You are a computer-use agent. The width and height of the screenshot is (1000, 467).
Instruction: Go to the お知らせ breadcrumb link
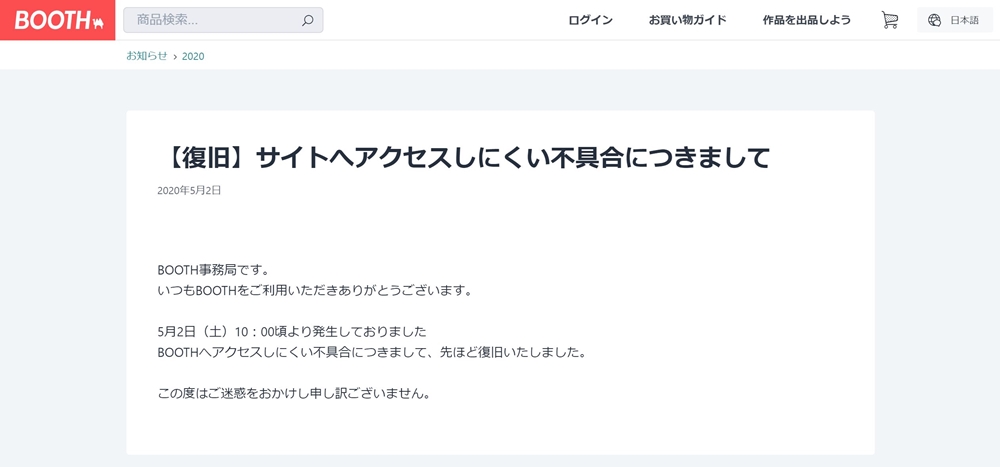point(147,56)
